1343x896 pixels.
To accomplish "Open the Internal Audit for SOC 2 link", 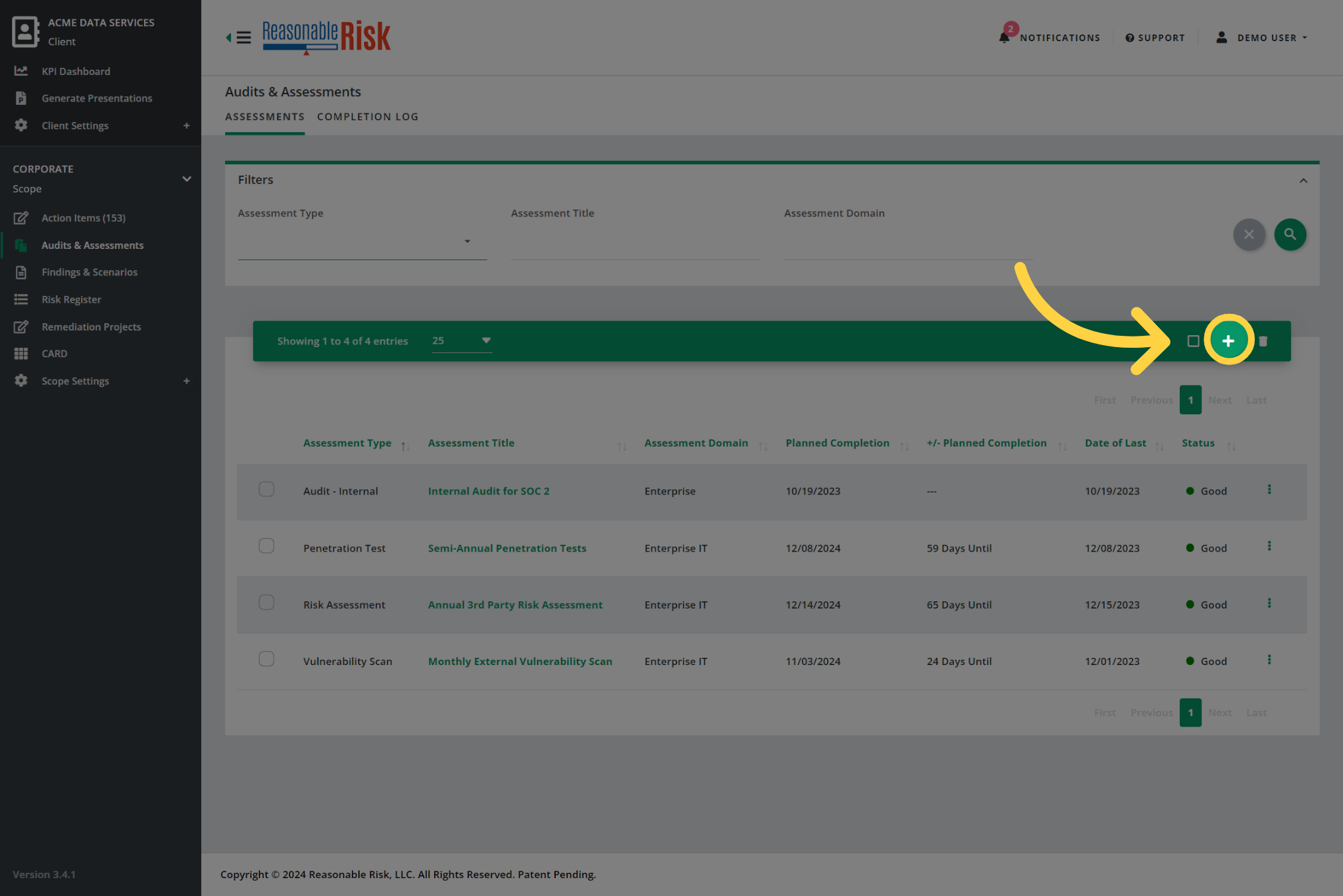I will tap(489, 491).
